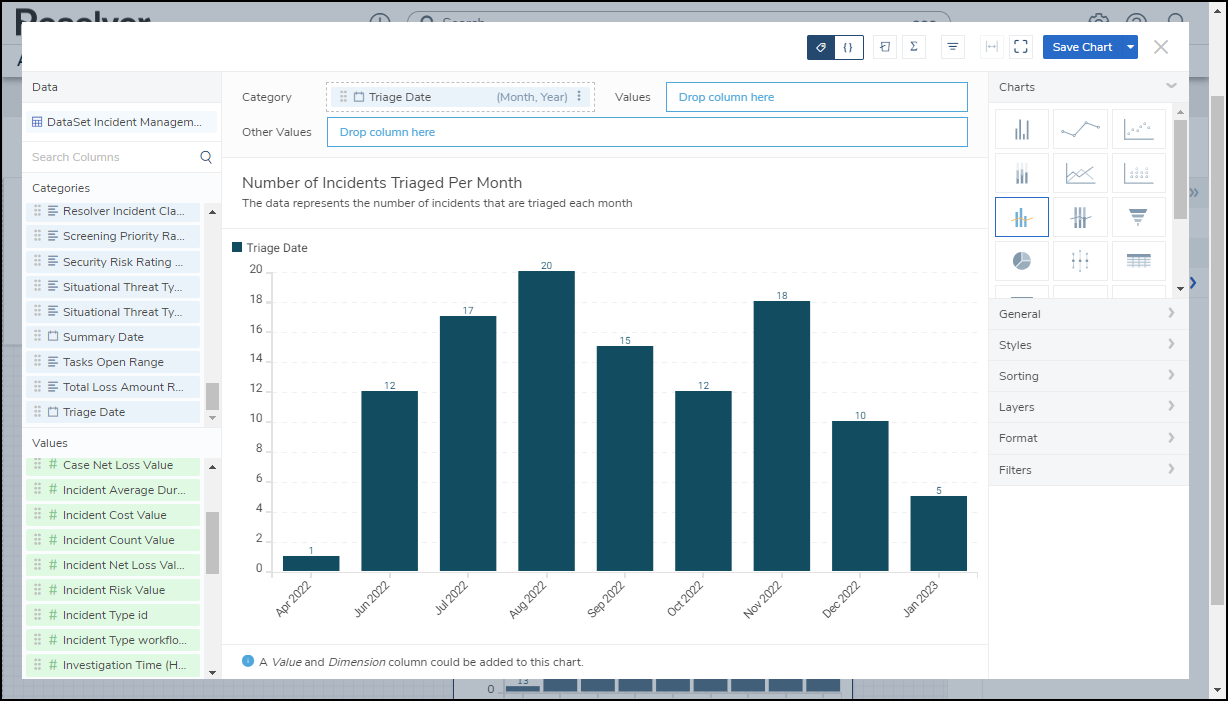Click the Search Columns input field

click(113, 157)
